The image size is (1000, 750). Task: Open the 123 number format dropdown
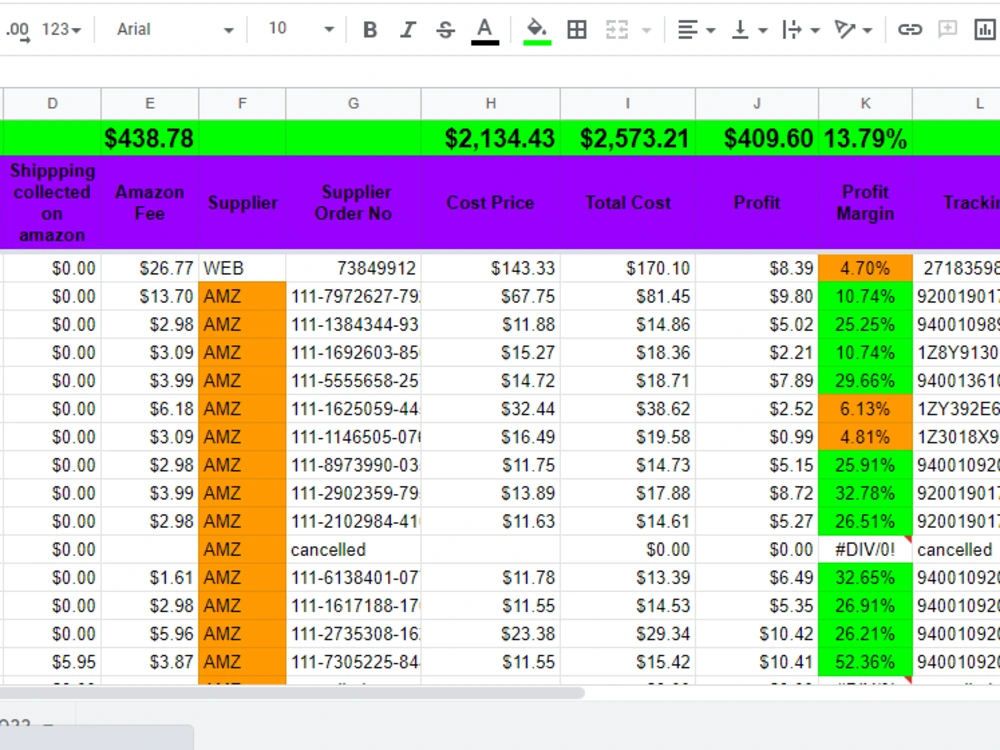pos(61,29)
